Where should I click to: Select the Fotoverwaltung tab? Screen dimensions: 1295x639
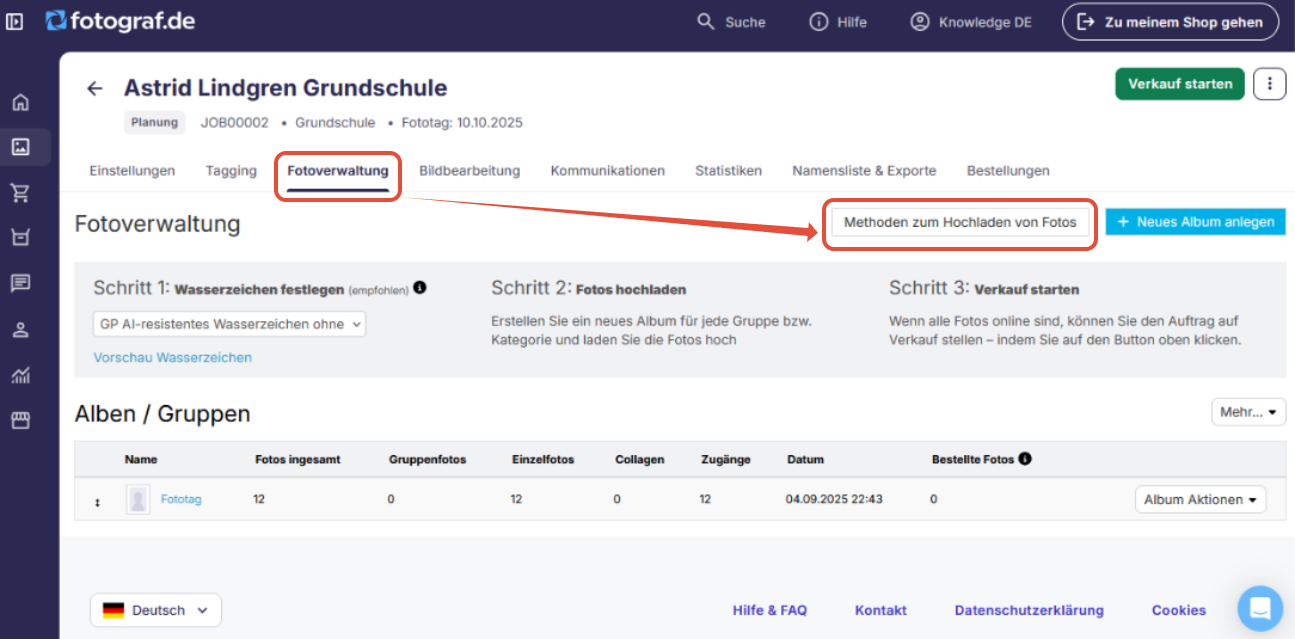coord(338,171)
